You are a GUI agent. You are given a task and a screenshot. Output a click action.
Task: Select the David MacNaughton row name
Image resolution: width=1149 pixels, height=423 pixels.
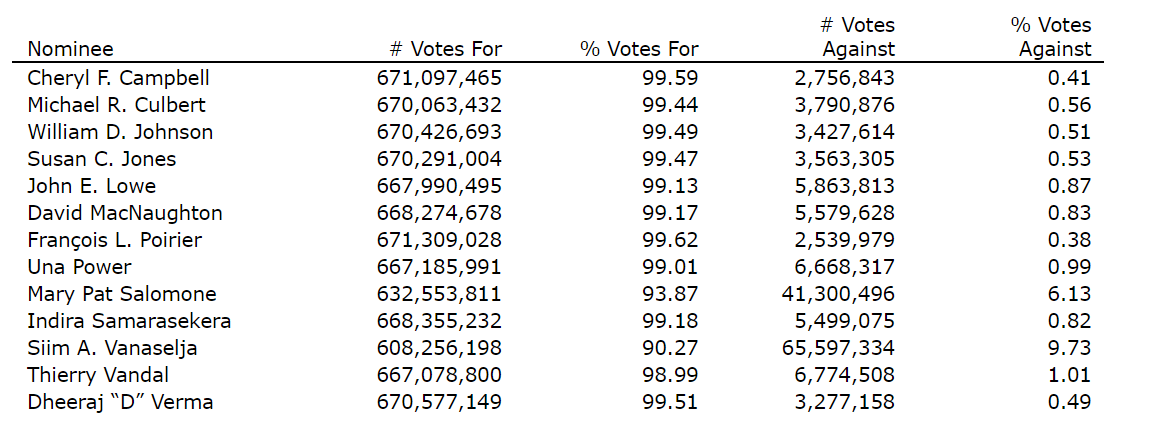[x=125, y=213]
